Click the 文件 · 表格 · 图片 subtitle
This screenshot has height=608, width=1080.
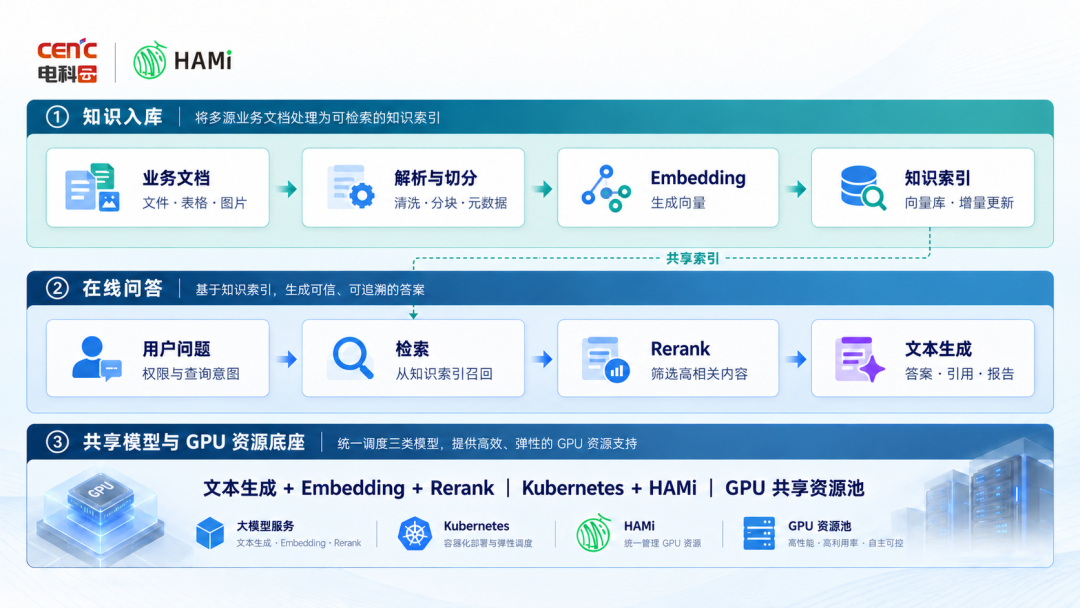pos(194,203)
